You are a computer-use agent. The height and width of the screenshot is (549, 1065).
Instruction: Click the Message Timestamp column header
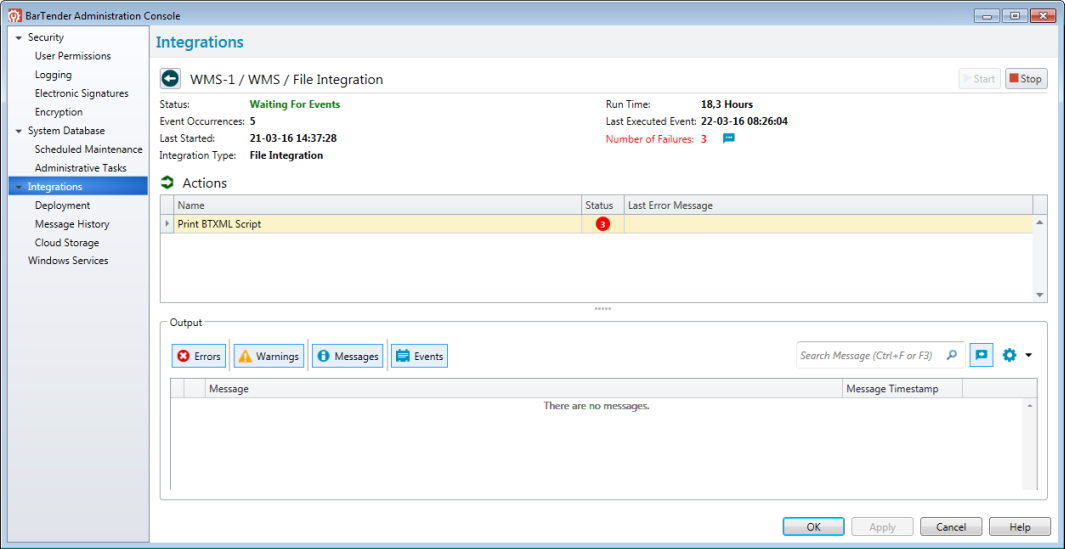902,389
